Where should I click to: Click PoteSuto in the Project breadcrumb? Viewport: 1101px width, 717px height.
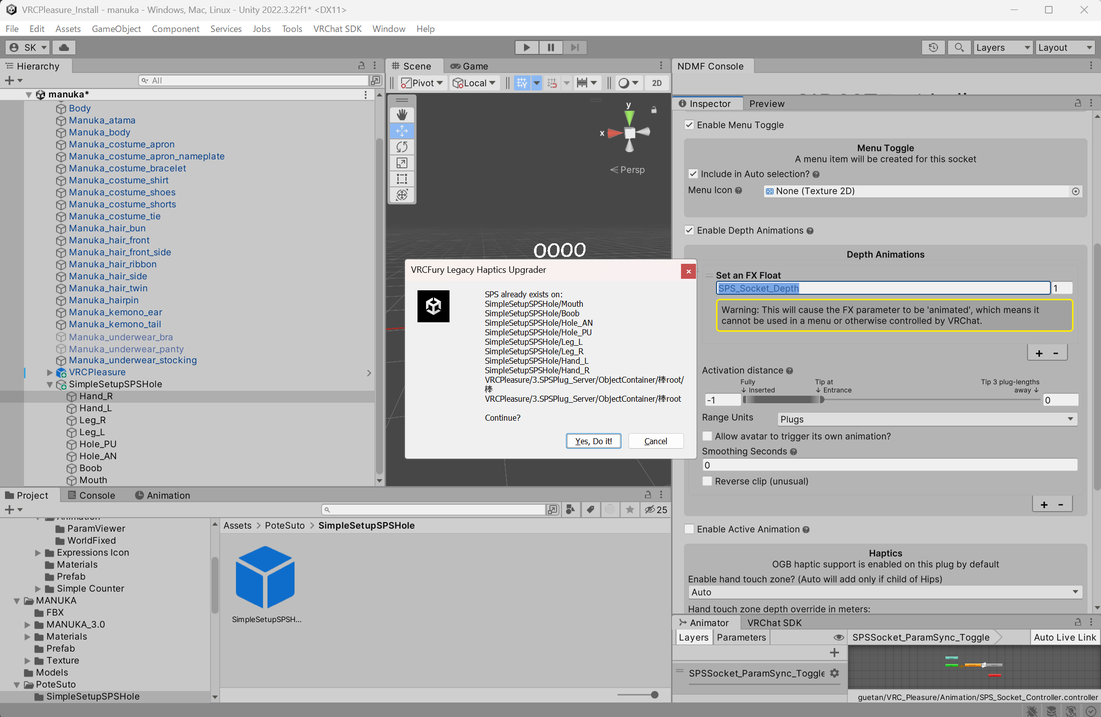[x=284, y=525]
